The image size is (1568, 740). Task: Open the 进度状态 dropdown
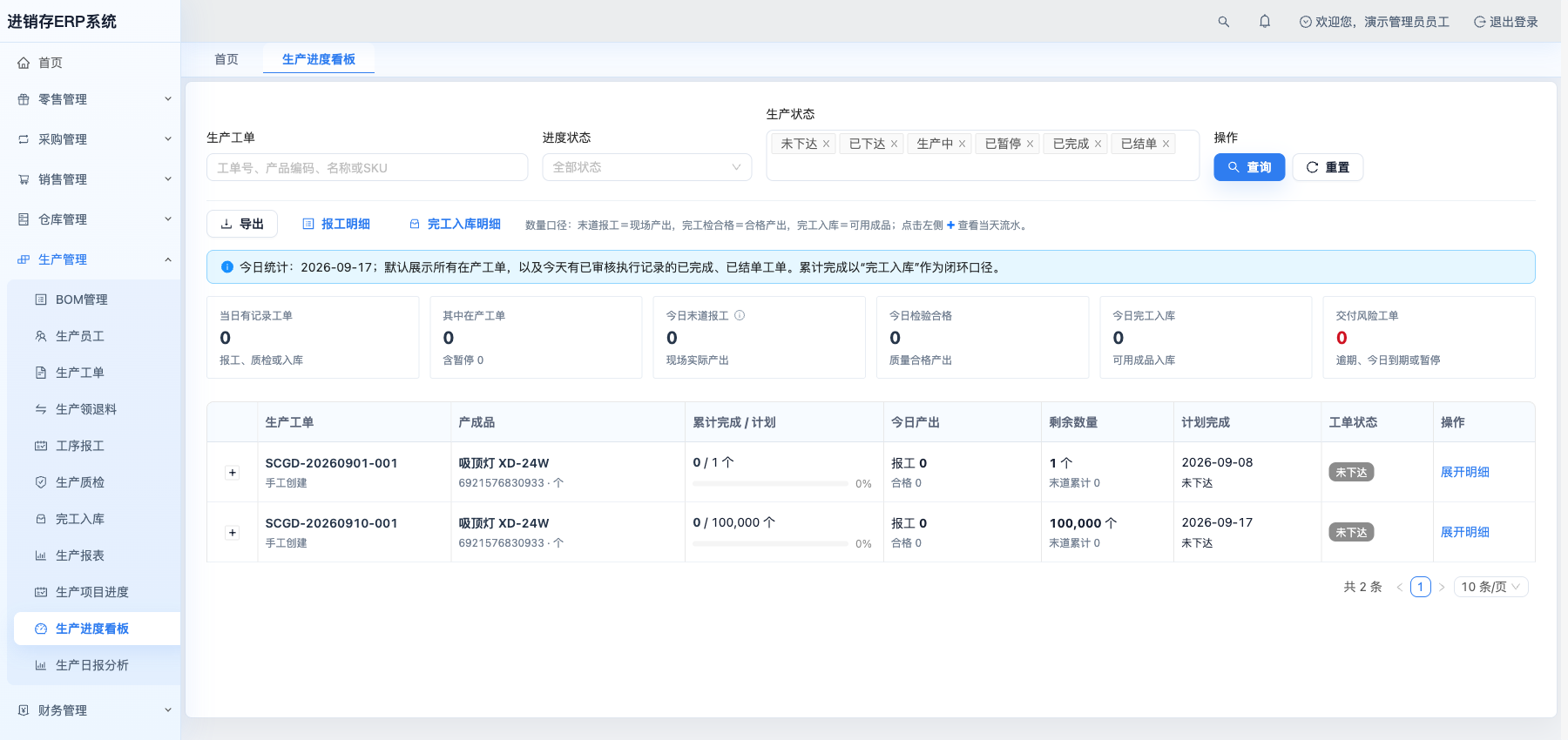click(647, 167)
